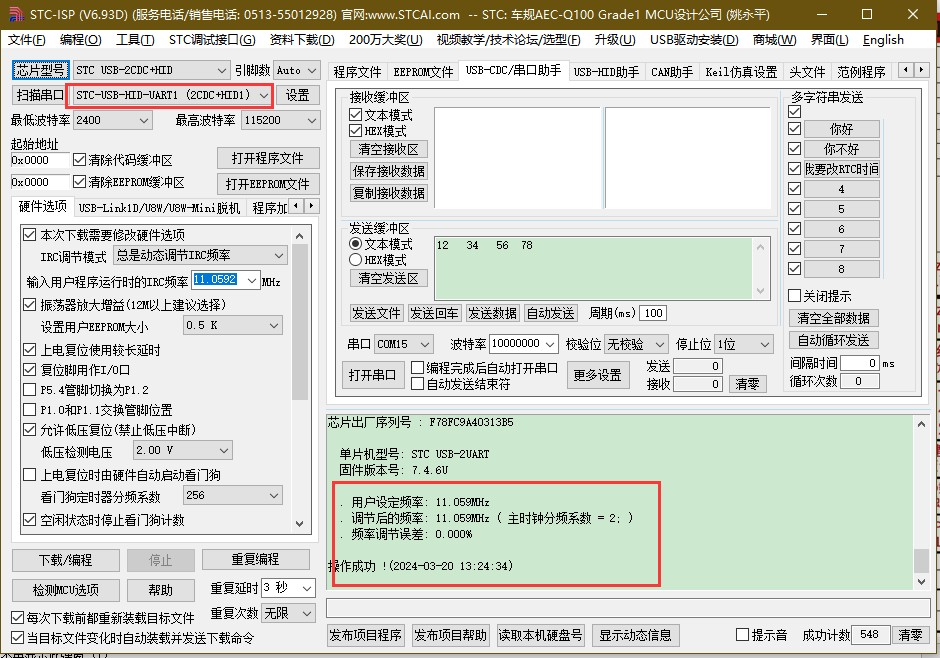Click the 周期(ms) input field
940x658 pixels.
[653, 313]
